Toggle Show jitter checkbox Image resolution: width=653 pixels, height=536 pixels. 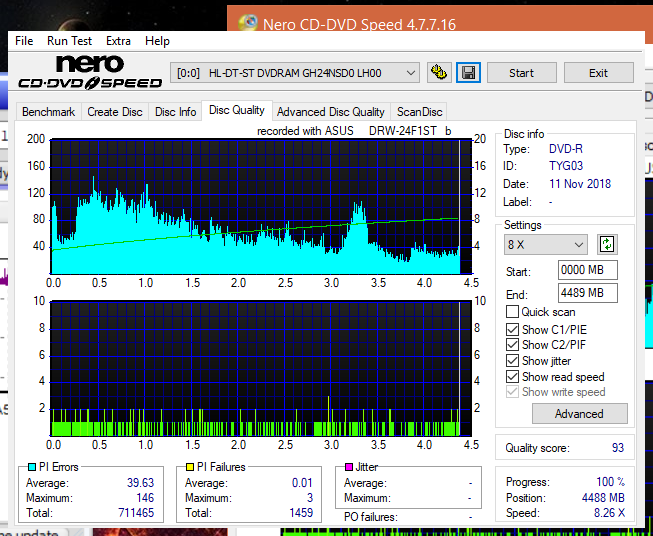(x=512, y=361)
